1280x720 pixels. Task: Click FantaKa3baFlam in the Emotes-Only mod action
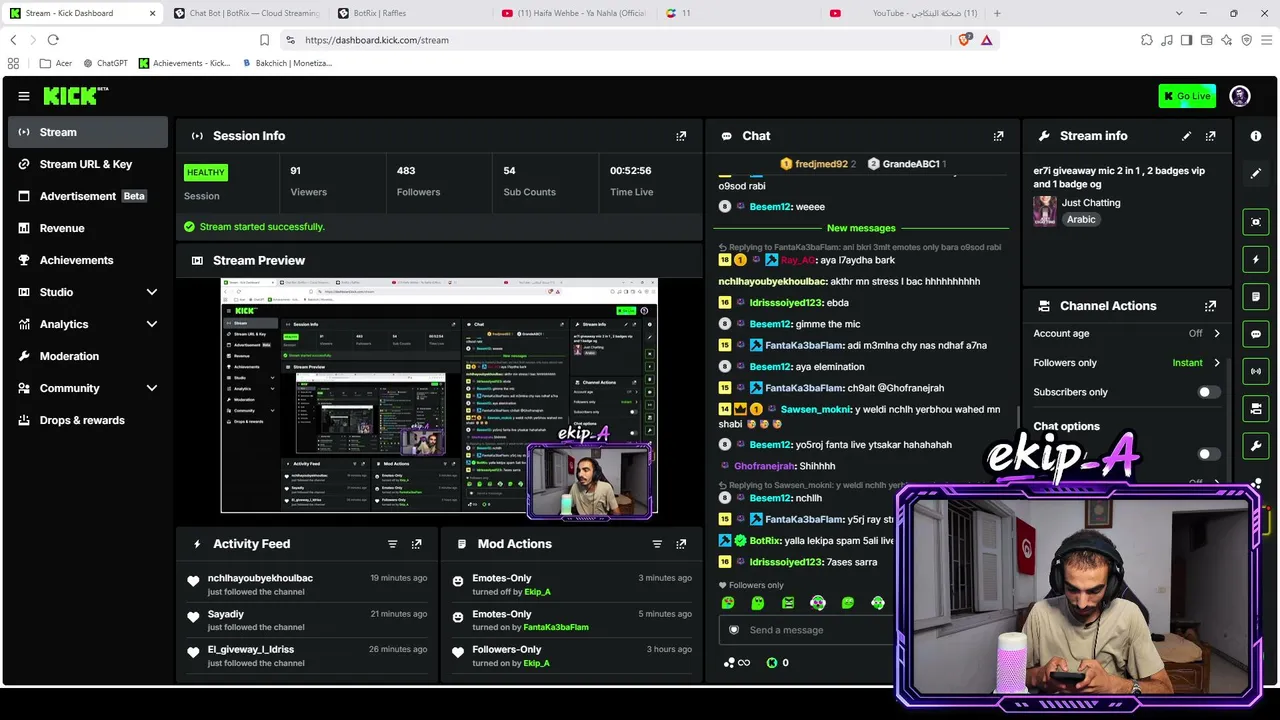click(556, 627)
